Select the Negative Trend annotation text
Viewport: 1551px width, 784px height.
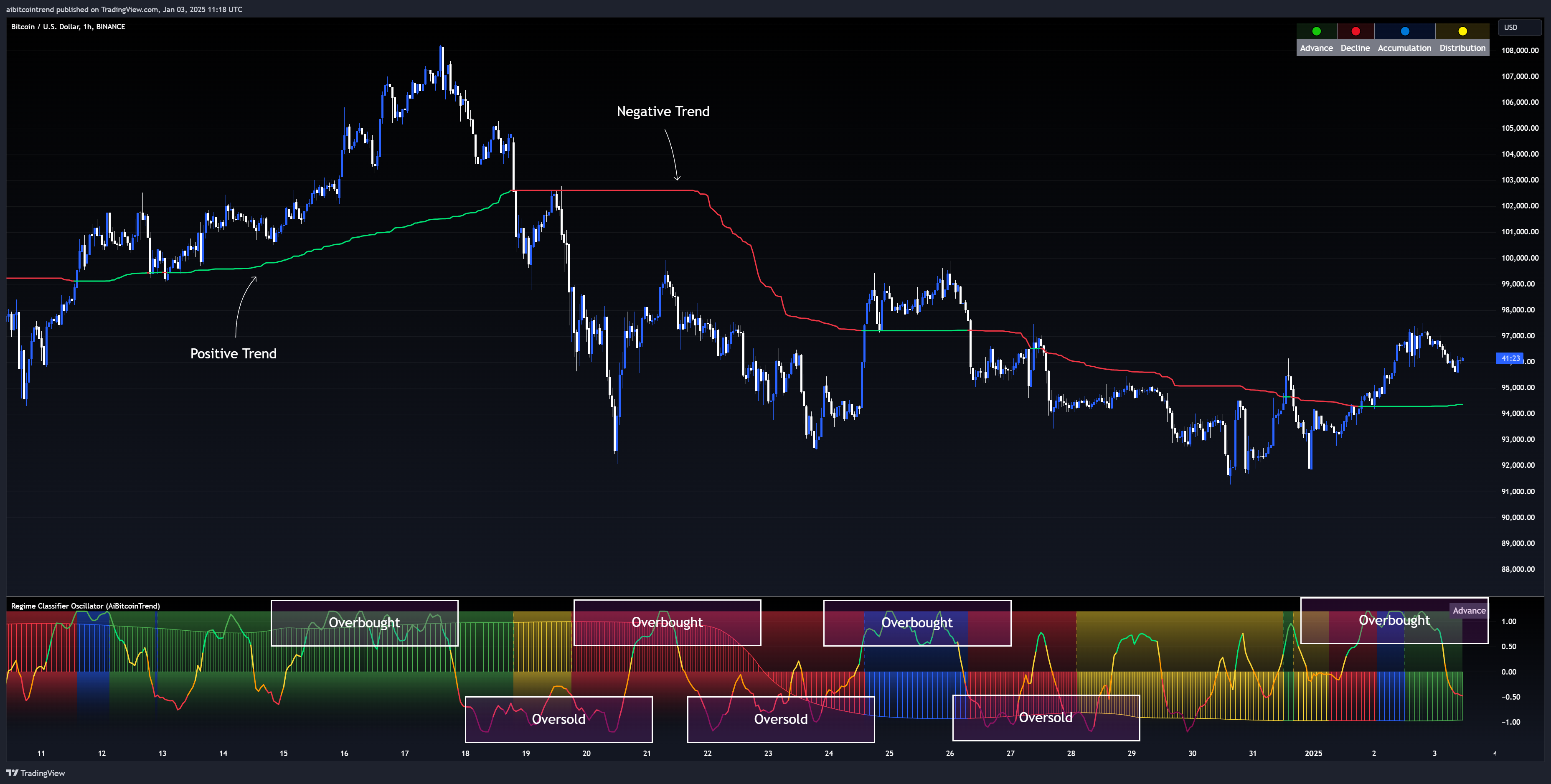pyautogui.click(x=663, y=112)
